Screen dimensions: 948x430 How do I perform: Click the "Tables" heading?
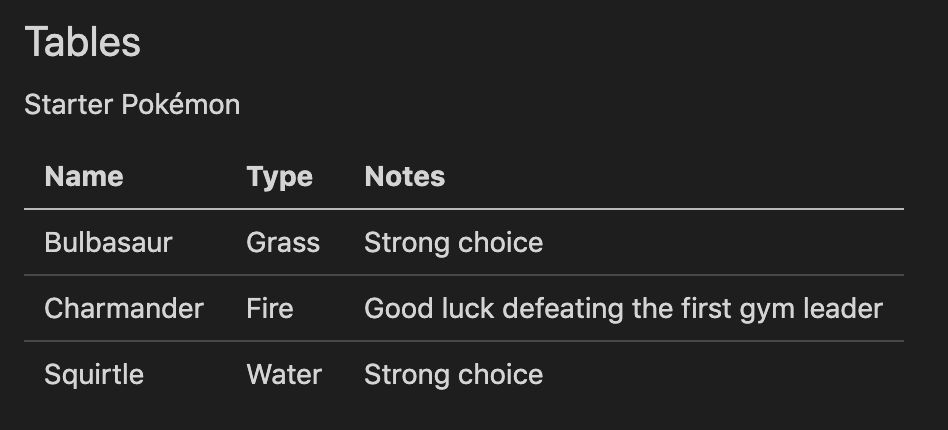(83, 43)
